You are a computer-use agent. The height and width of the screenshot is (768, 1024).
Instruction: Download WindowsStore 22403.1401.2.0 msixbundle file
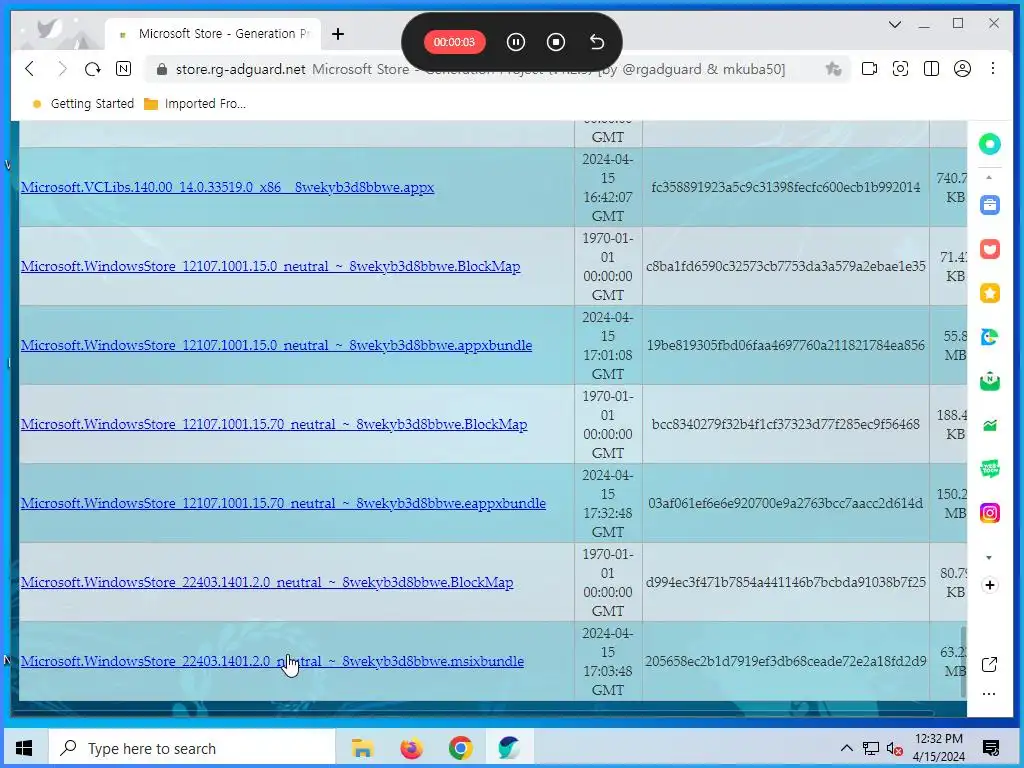tap(272, 662)
